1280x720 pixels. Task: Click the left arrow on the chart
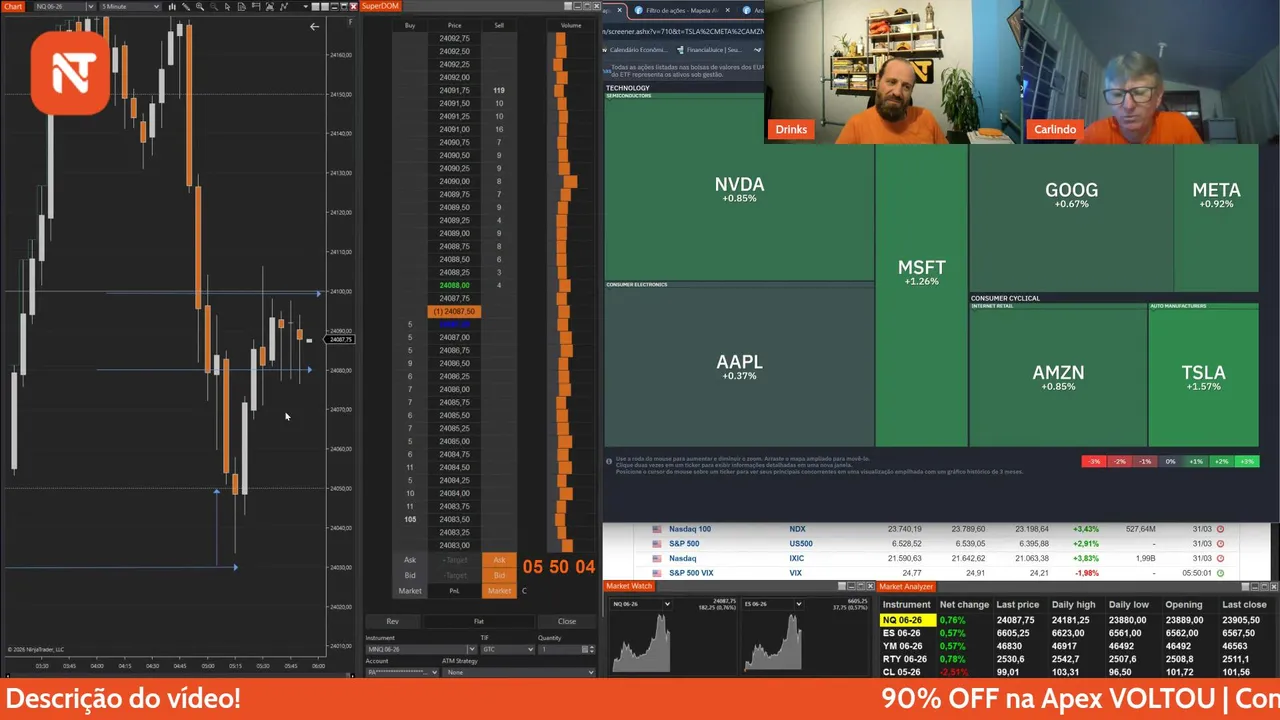click(x=315, y=27)
